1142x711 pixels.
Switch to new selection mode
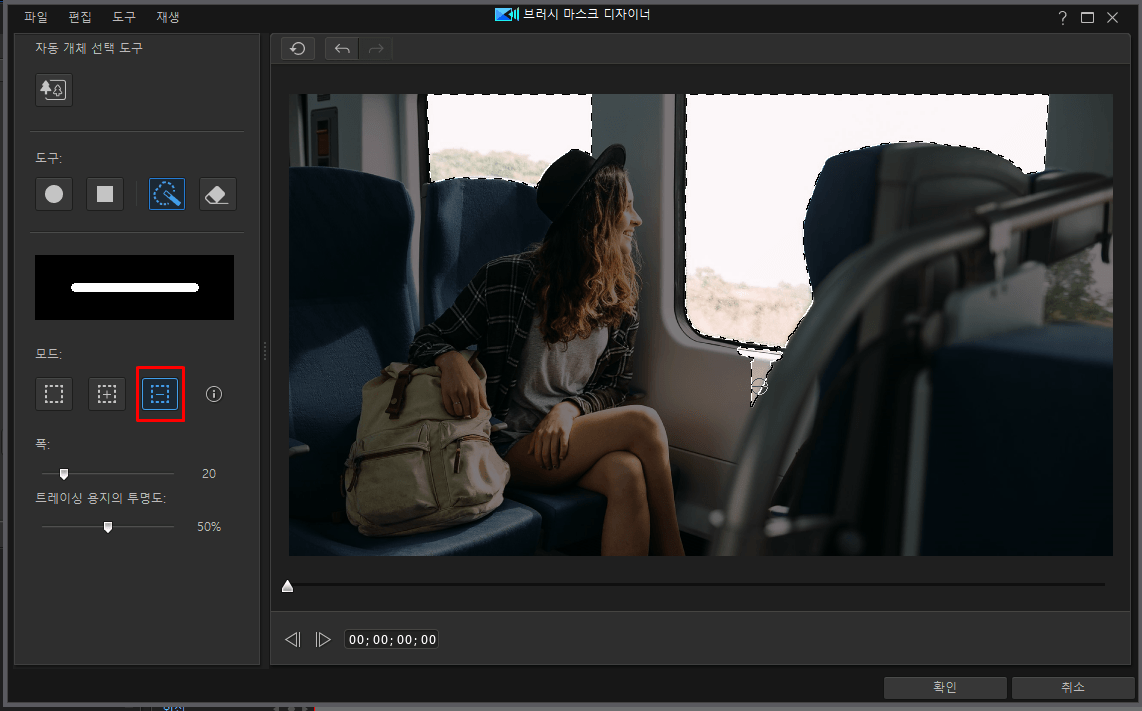point(54,394)
